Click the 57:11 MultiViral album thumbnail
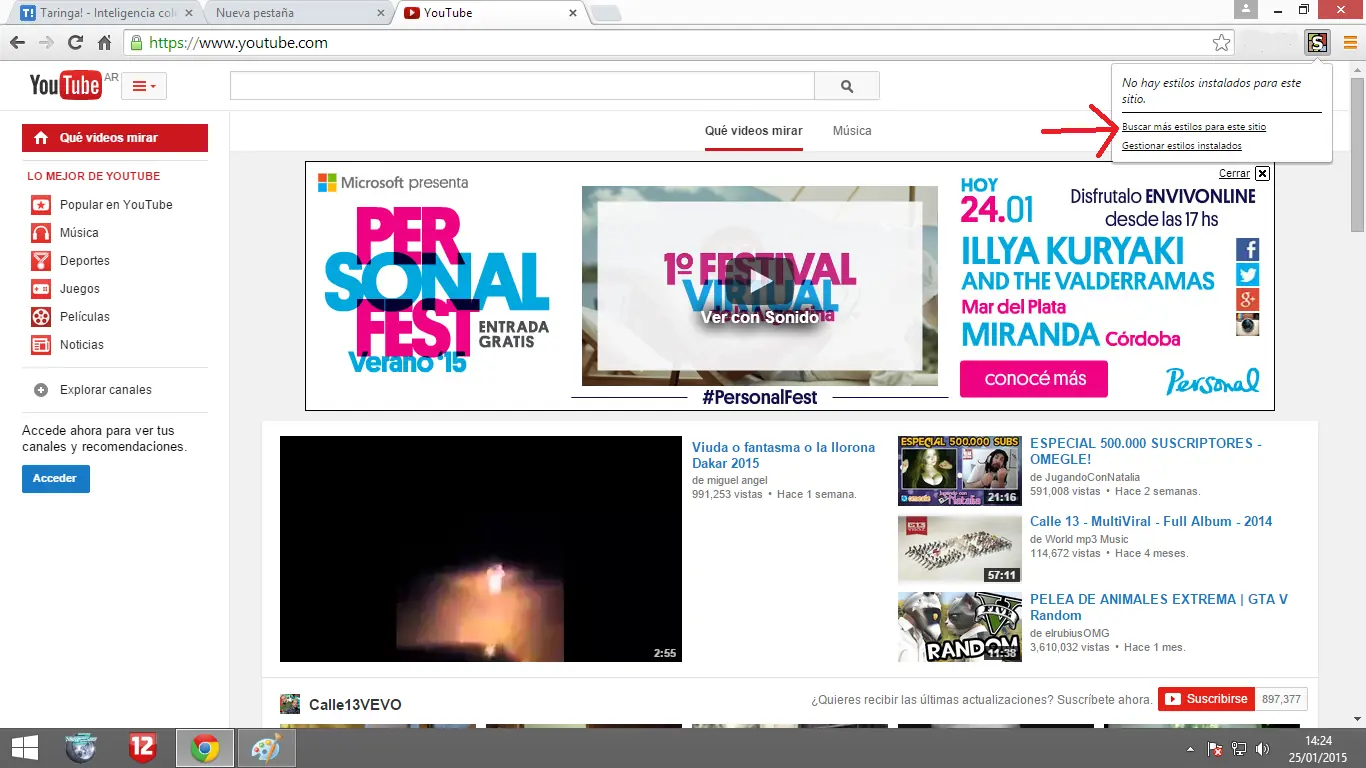The width and height of the screenshot is (1366, 768). [959, 548]
